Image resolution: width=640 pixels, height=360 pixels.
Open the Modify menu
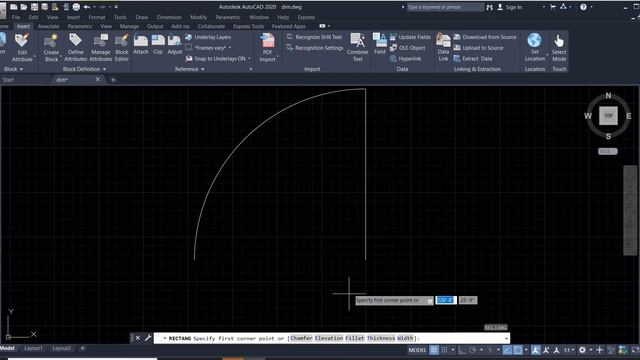(198, 17)
